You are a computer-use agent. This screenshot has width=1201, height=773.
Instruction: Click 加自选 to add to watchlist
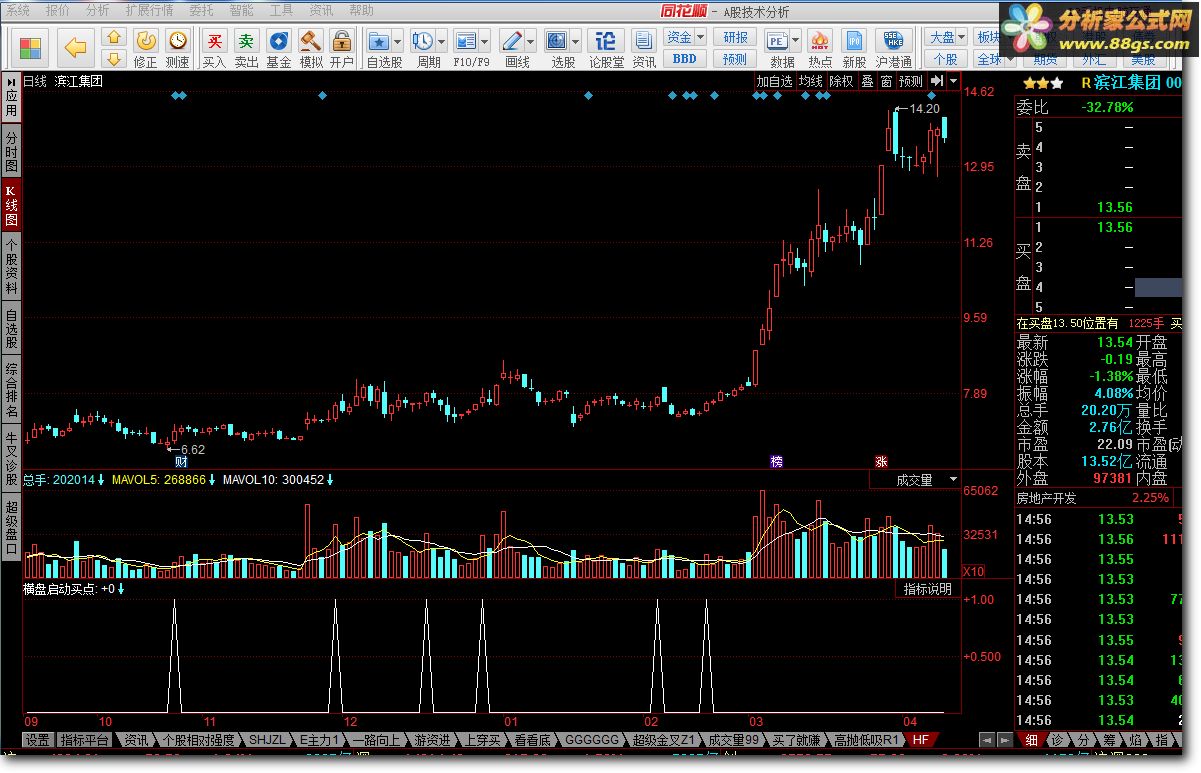[774, 81]
